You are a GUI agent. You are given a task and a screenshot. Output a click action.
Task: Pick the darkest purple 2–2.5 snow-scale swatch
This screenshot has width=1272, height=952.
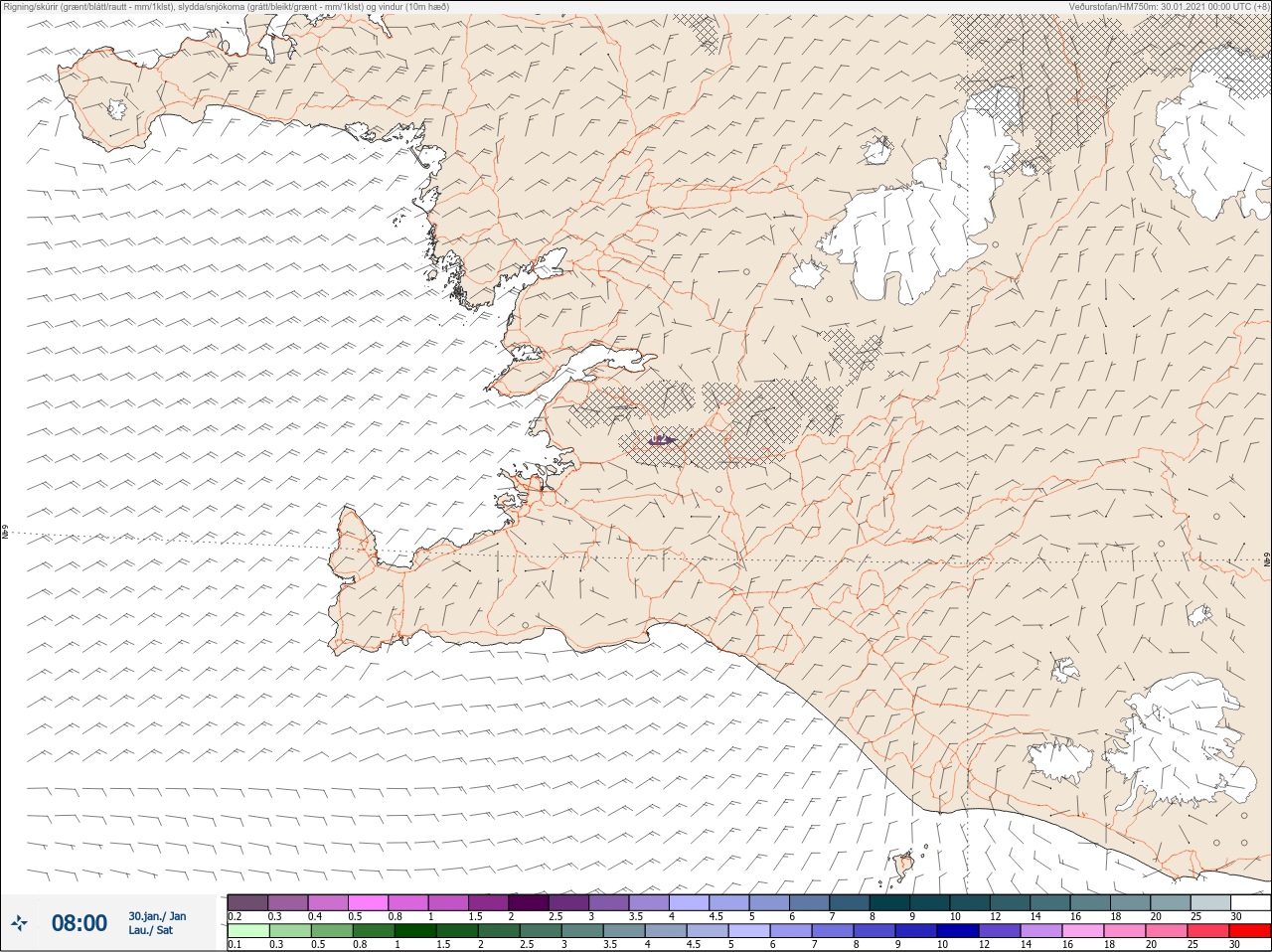point(529,902)
